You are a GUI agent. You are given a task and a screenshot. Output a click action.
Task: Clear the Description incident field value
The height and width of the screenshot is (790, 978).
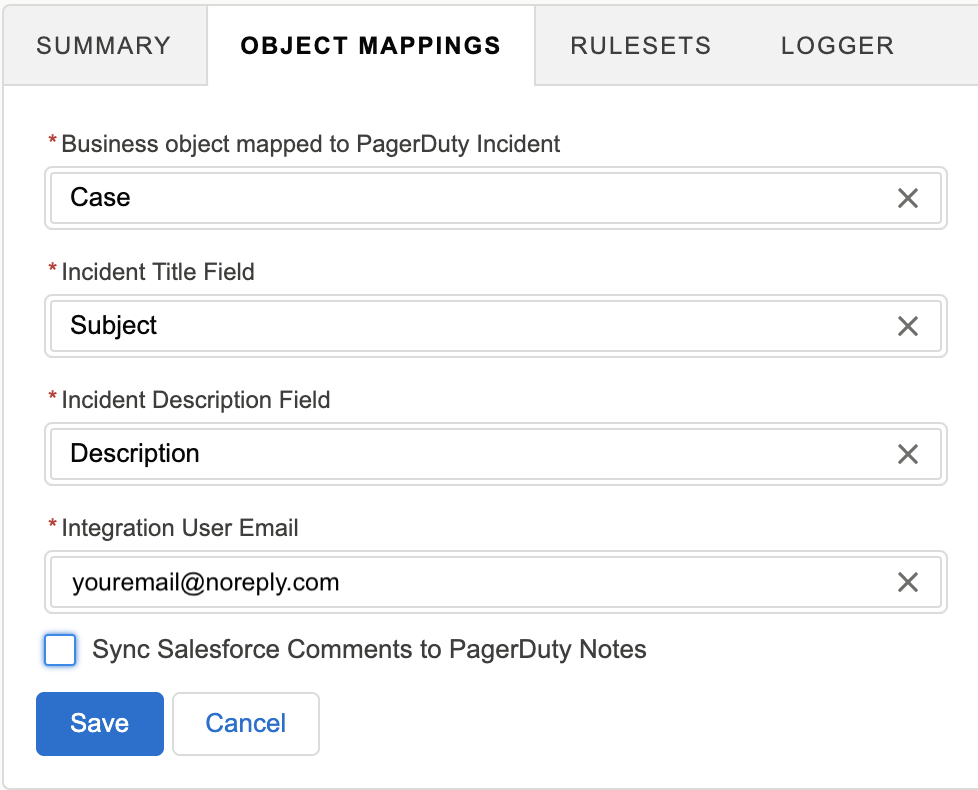pyautogui.click(x=908, y=454)
